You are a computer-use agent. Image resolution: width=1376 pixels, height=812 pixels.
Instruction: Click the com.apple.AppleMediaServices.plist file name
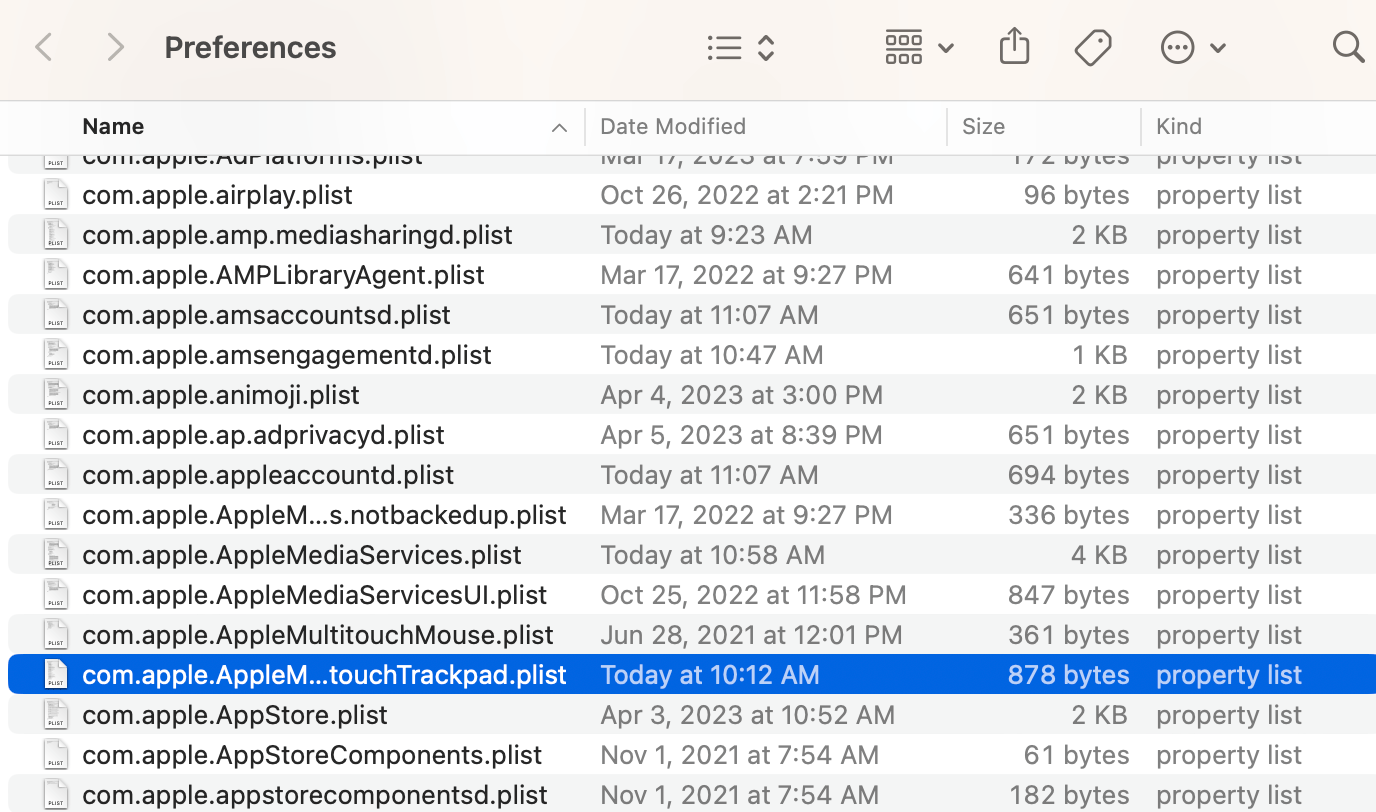click(302, 555)
